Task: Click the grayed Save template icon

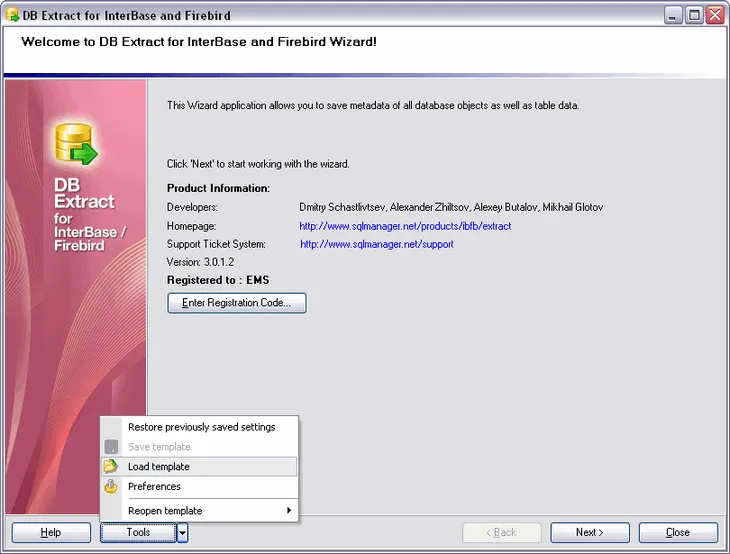Action: [x=111, y=446]
